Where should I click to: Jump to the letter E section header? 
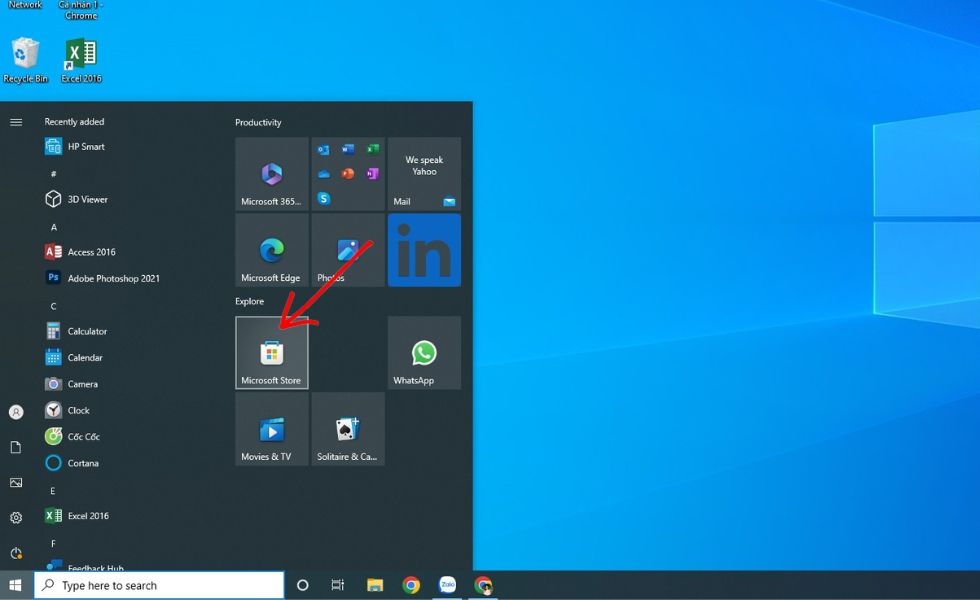(x=53, y=490)
